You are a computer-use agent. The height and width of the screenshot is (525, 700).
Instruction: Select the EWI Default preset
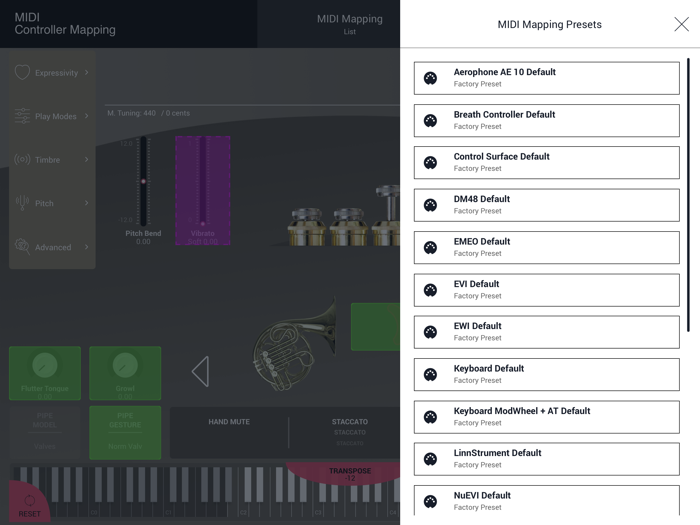(x=546, y=332)
